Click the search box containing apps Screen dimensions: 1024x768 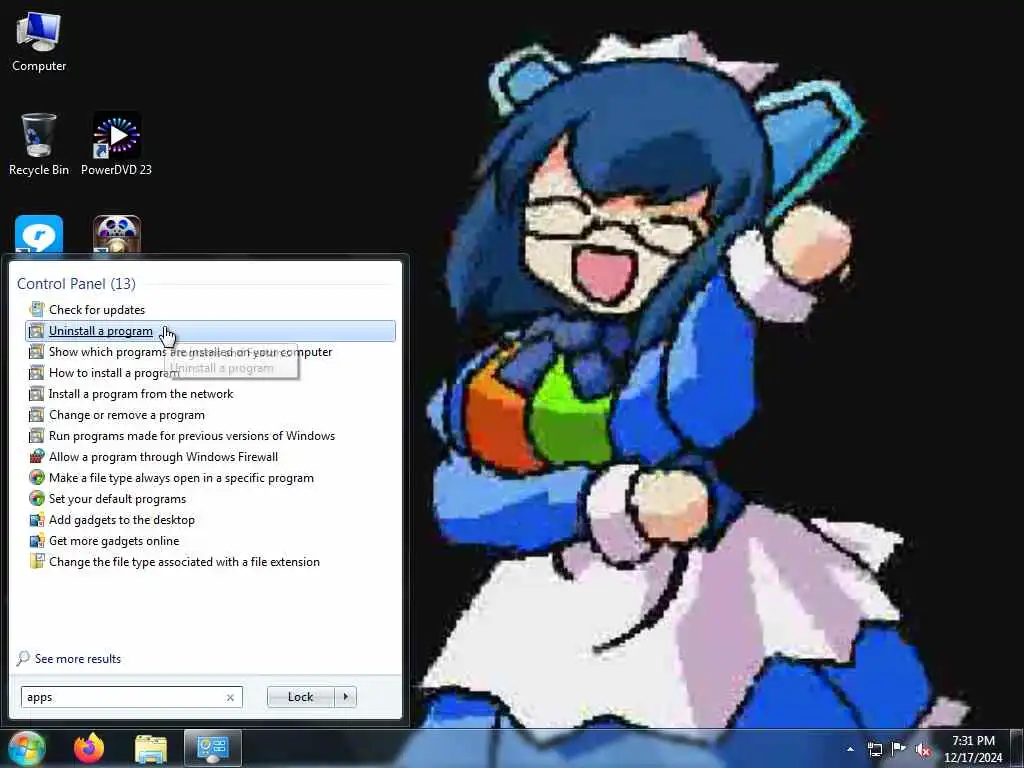(131, 697)
